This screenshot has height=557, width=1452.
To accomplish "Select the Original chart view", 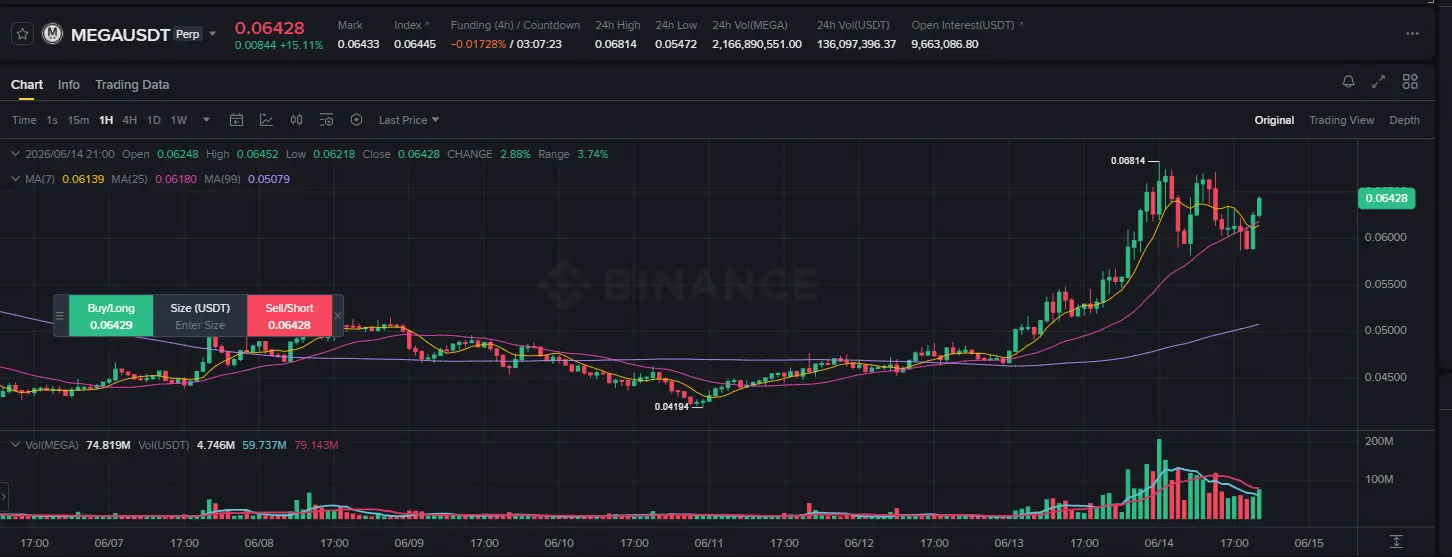I will point(1274,120).
